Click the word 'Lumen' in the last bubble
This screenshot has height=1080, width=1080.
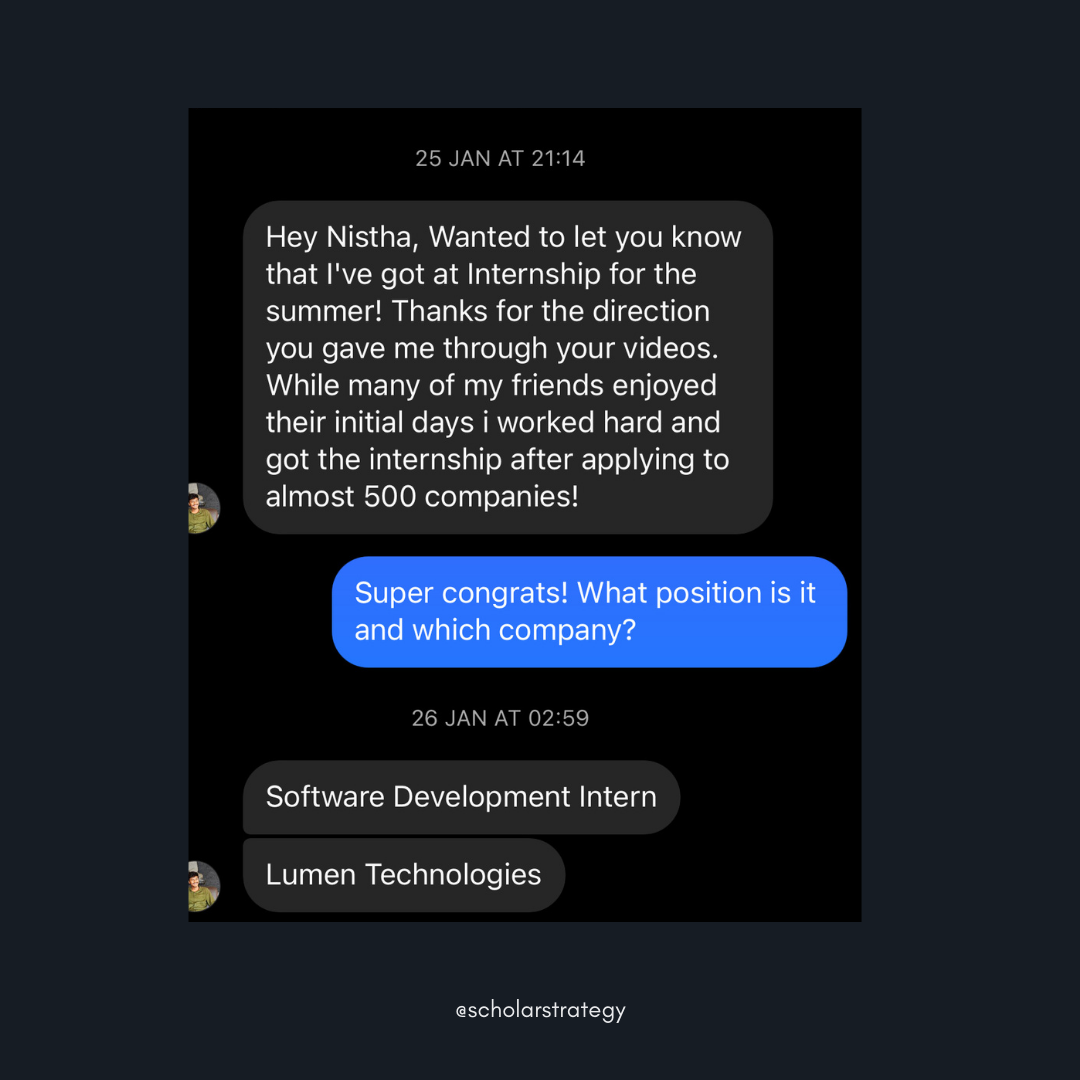[311, 875]
